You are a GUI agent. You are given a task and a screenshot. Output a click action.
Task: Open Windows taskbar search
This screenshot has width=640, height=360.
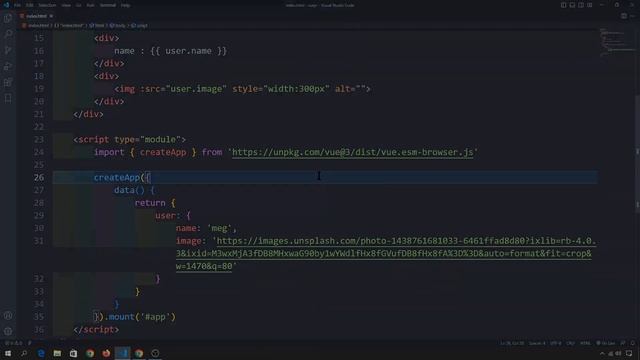(24, 353)
